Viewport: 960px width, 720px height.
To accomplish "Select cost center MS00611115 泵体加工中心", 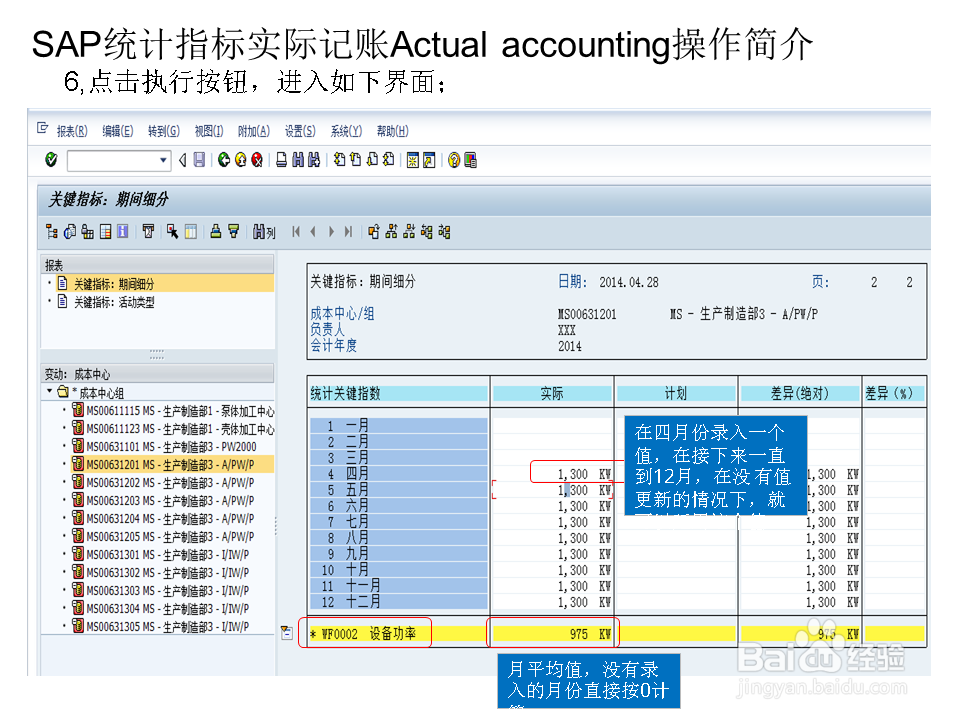I will point(173,410).
